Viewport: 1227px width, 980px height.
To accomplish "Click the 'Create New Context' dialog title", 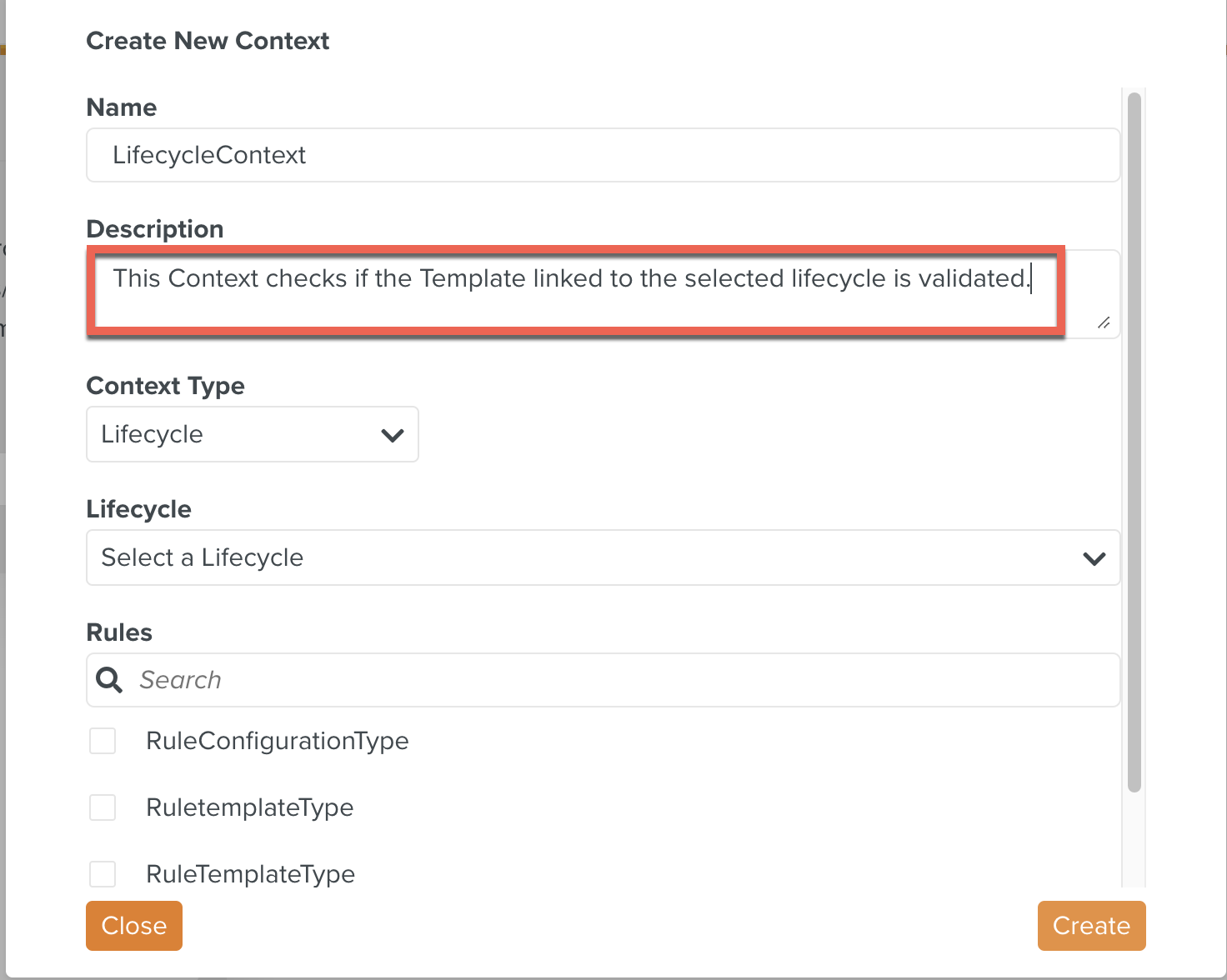I will click(208, 41).
